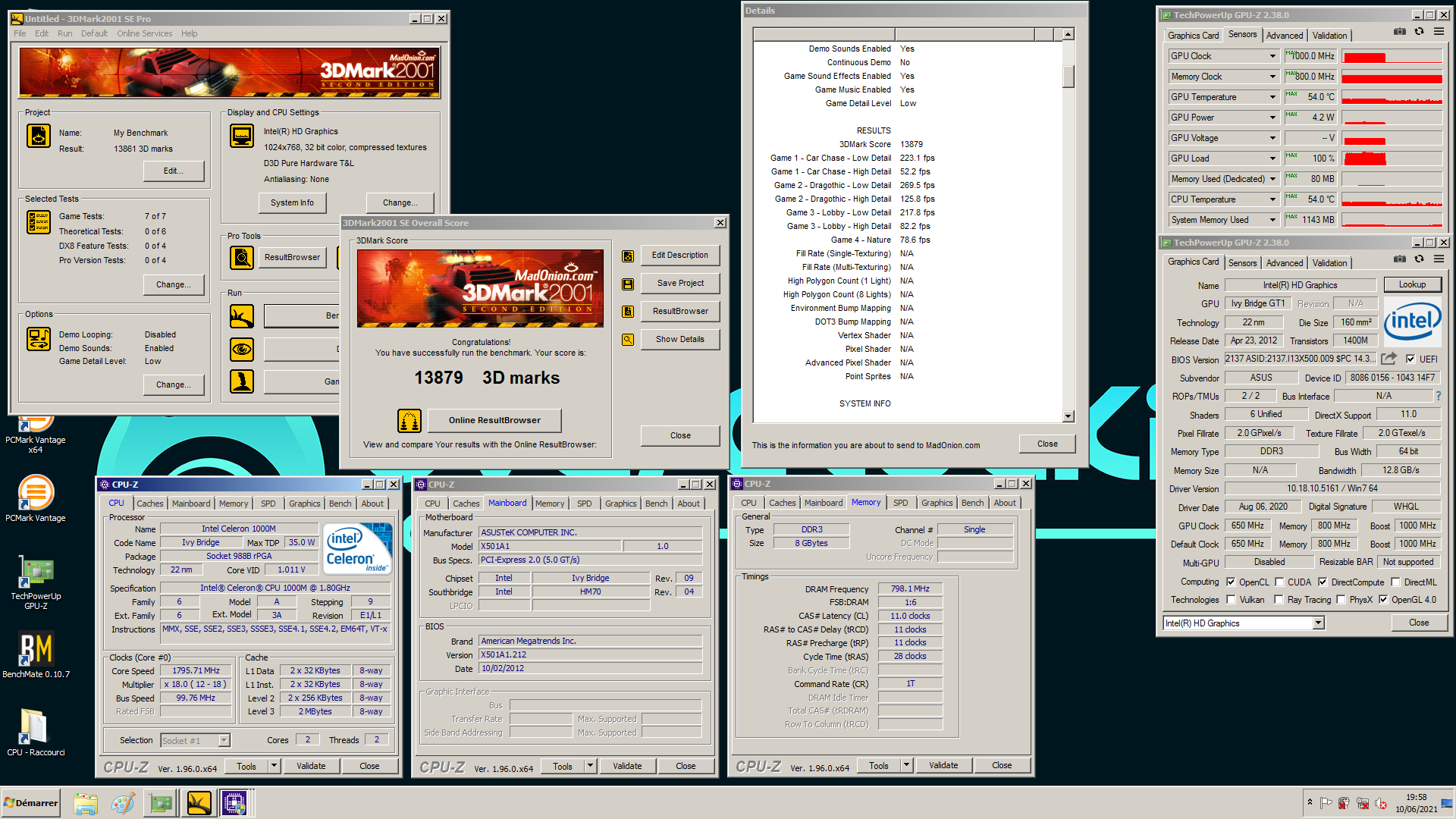Open the Online Services menu in 3DMark2001
This screenshot has height=819, width=1456.
[145, 33]
